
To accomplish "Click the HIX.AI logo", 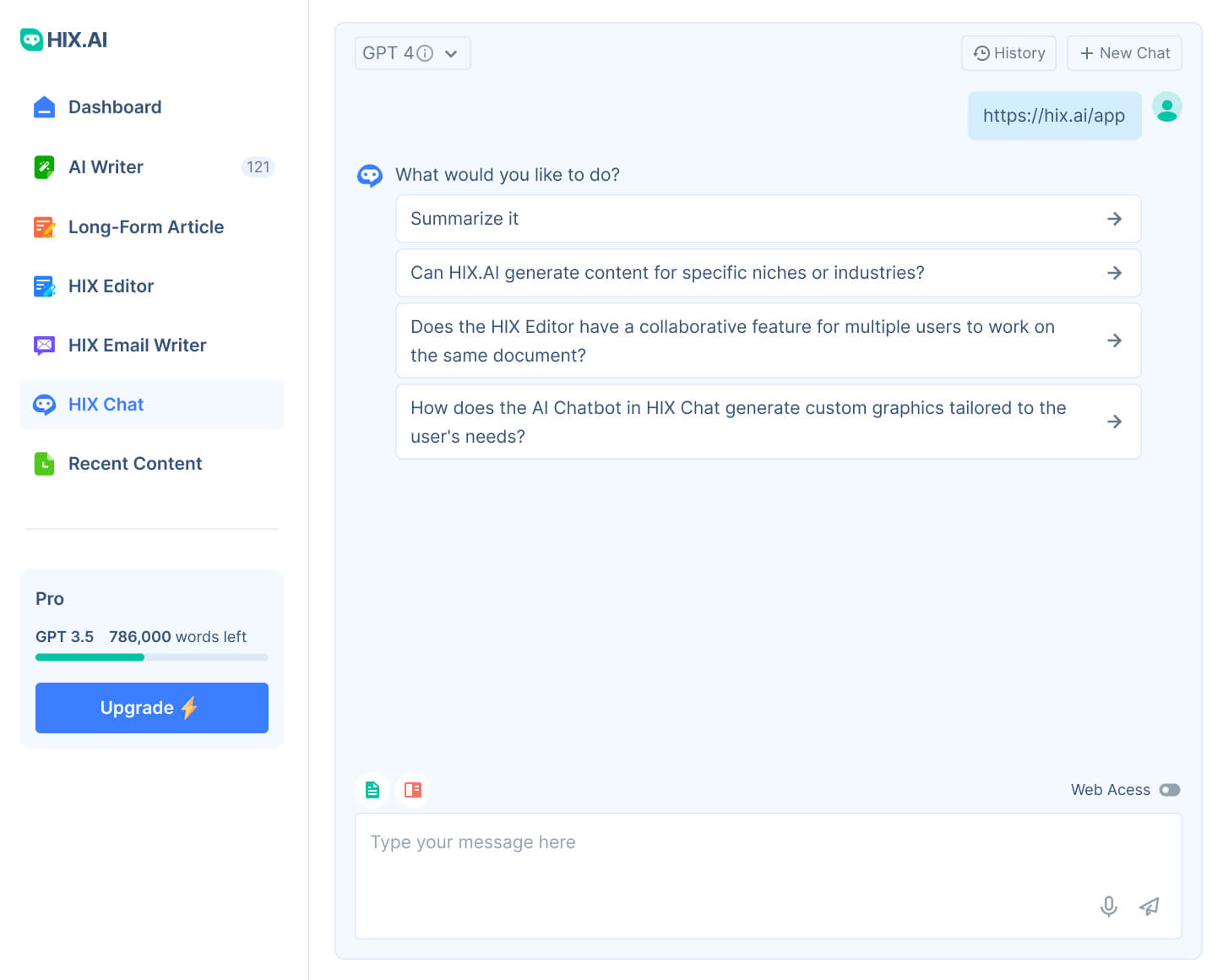I will click(x=64, y=40).
